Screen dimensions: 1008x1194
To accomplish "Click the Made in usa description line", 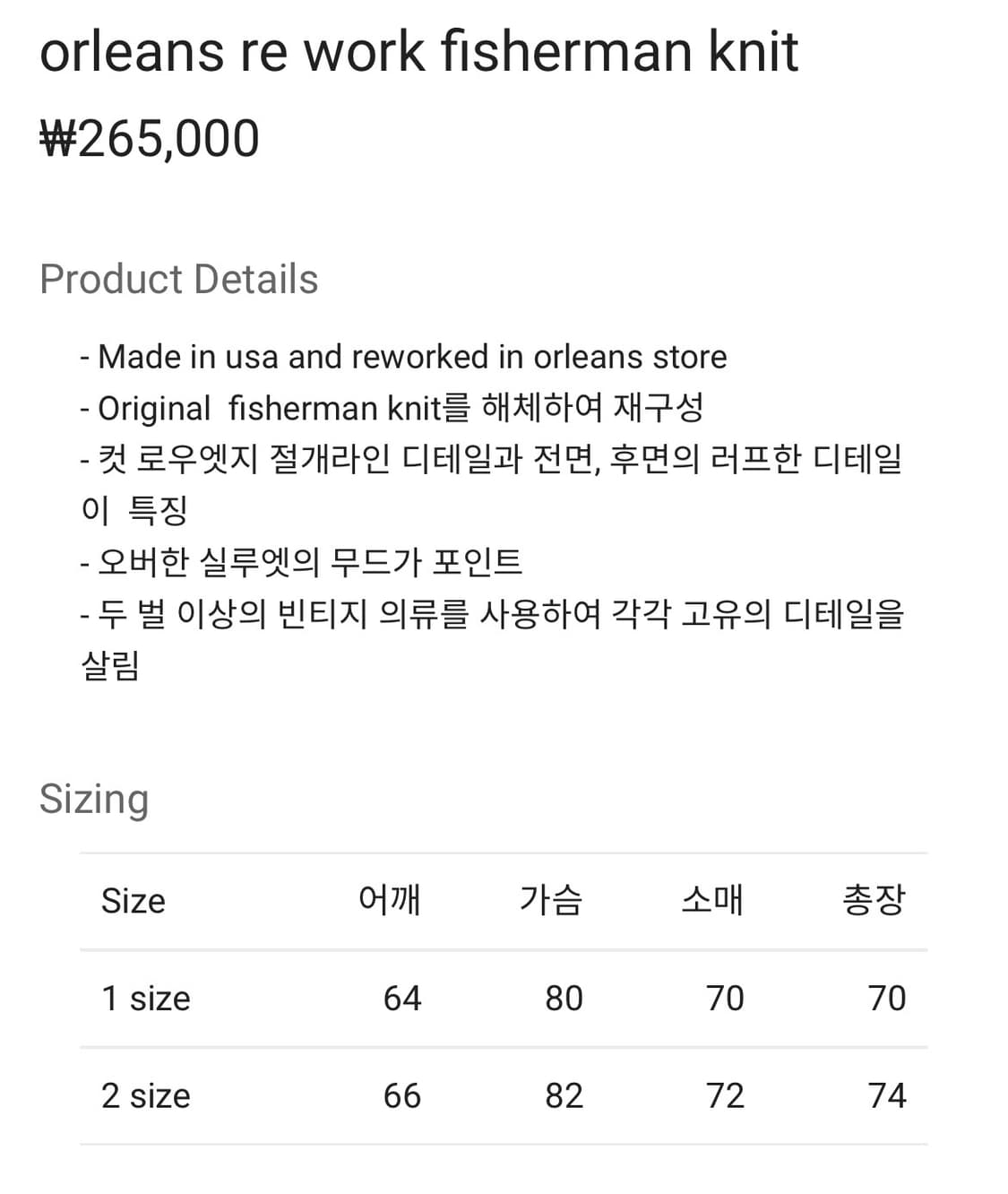I will (x=403, y=357).
